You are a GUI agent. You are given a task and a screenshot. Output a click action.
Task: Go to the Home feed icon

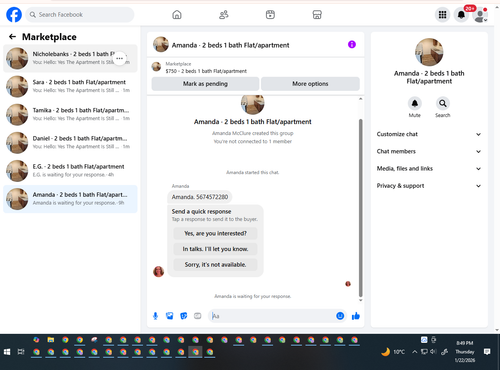[177, 15]
